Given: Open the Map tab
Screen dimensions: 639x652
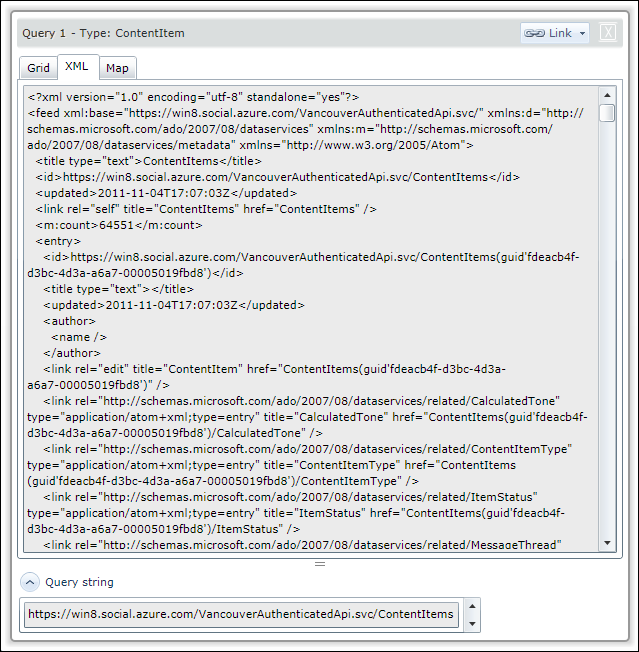Looking at the screenshot, I should (117, 68).
